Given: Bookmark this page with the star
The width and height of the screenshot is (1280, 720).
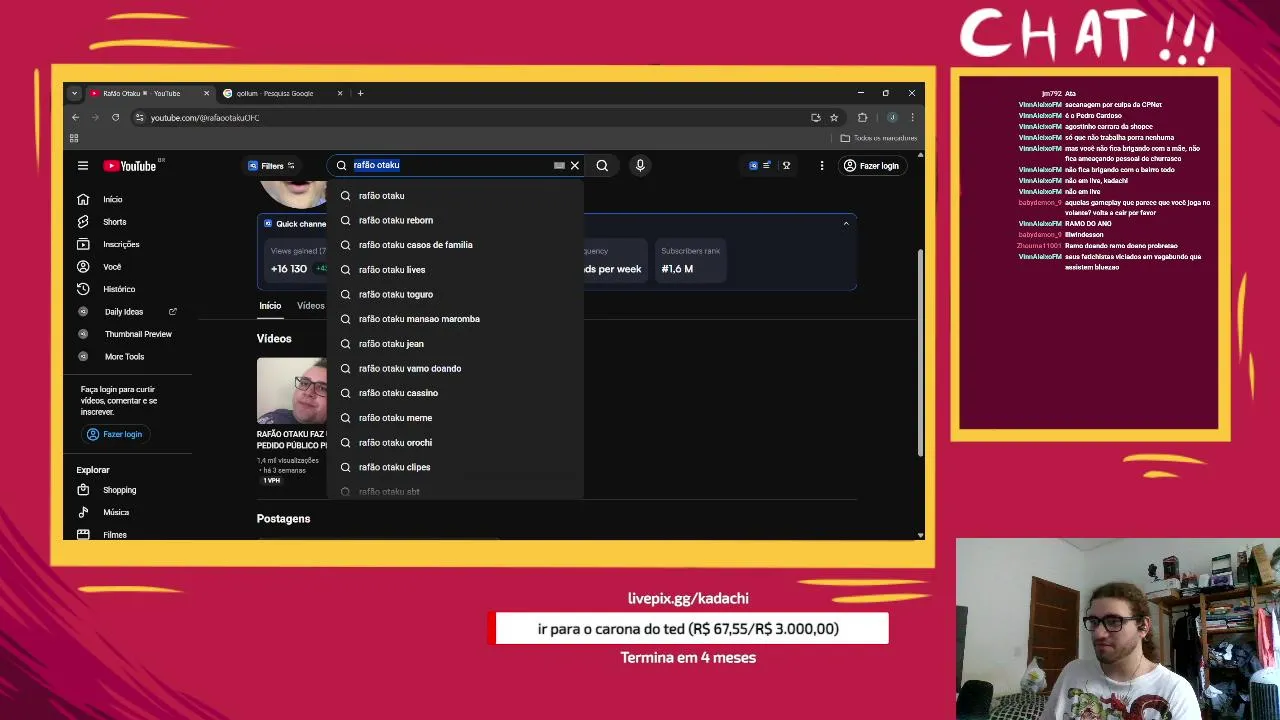Looking at the screenshot, I should pyautogui.click(x=834, y=118).
